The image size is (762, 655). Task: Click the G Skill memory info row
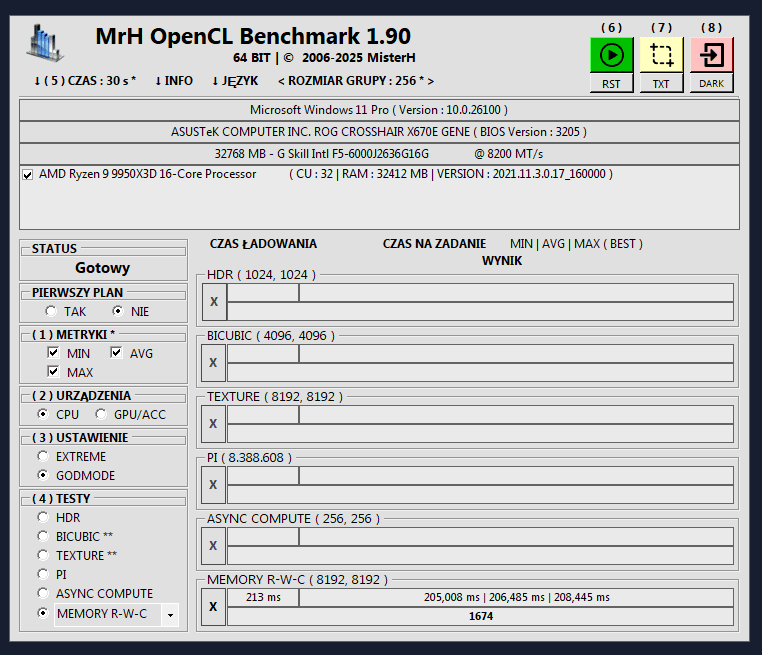point(379,154)
